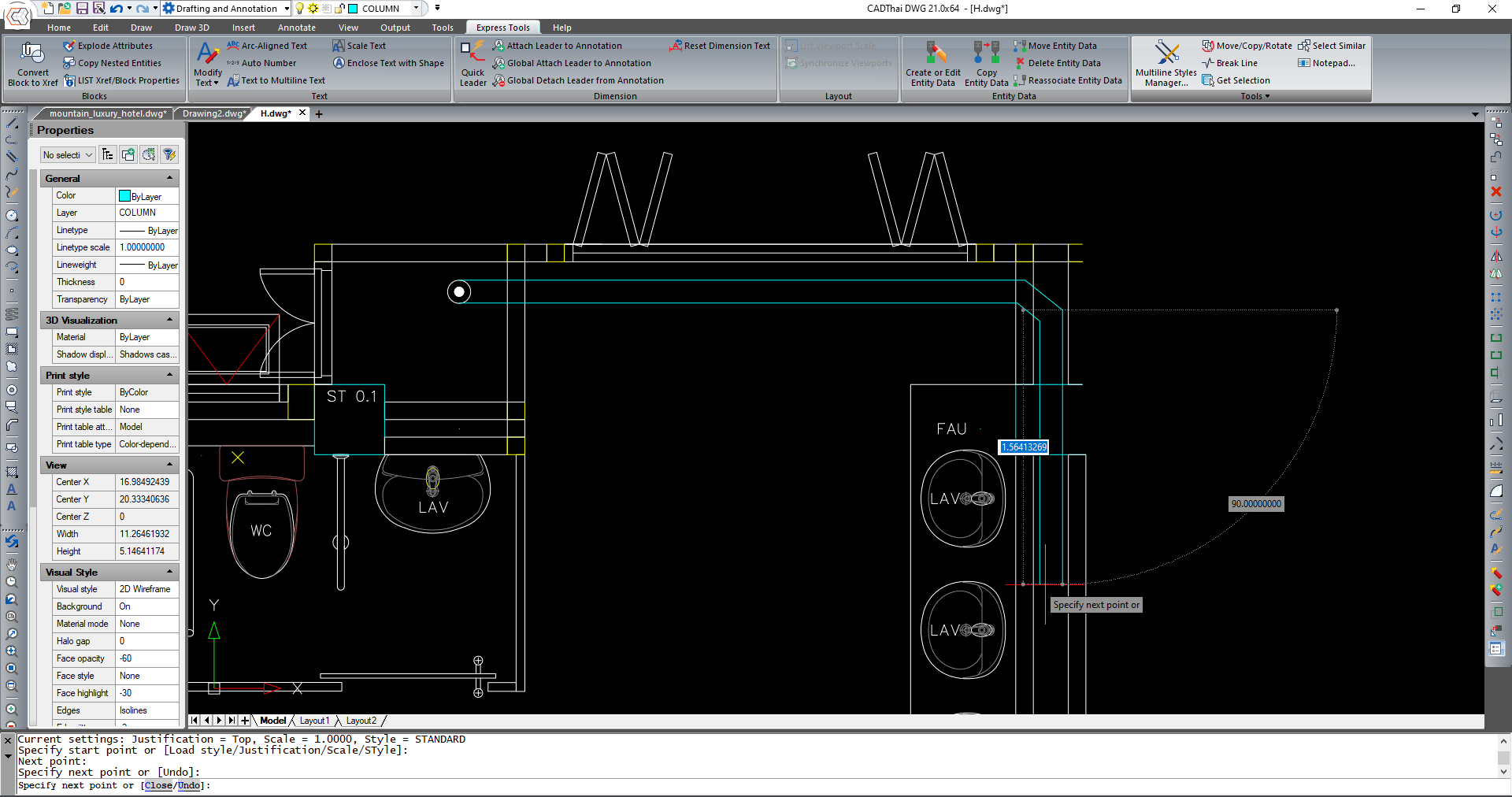The width and height of the screenshot is (1512, 797).
Task: Switch to Layout1 tab
Action: 314,721
